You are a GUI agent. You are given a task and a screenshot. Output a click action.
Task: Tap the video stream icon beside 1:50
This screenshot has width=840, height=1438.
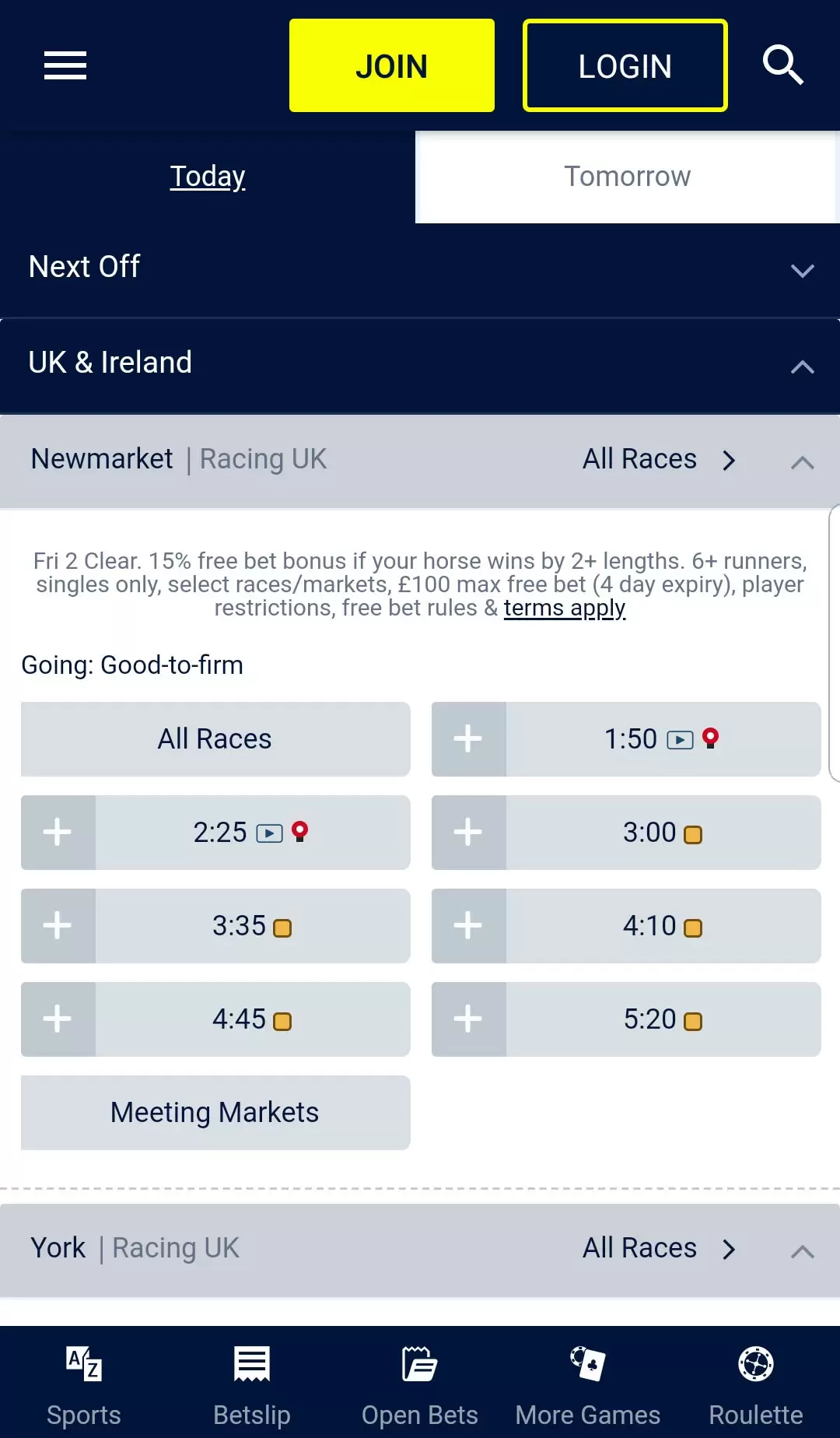pos(680,740)
